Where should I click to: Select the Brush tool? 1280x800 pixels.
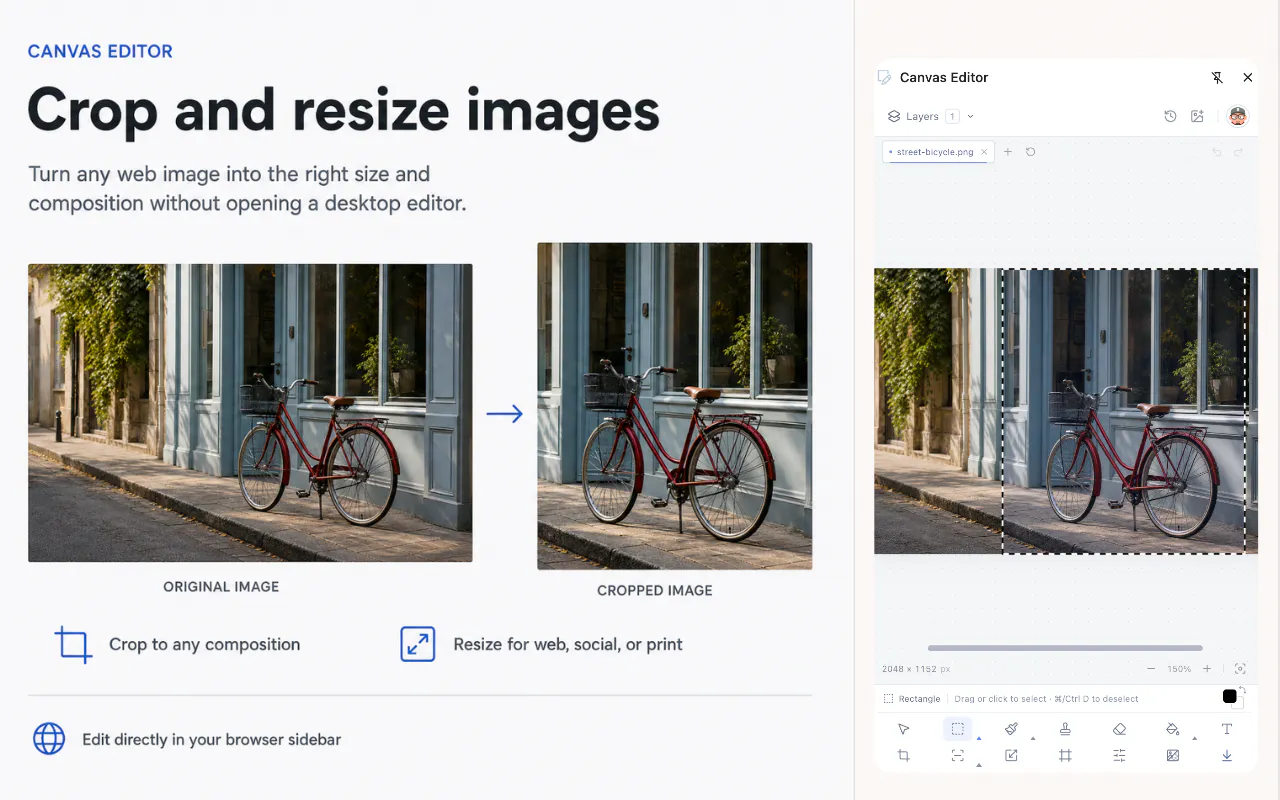pyautogui.click(x=1011, y=729)
